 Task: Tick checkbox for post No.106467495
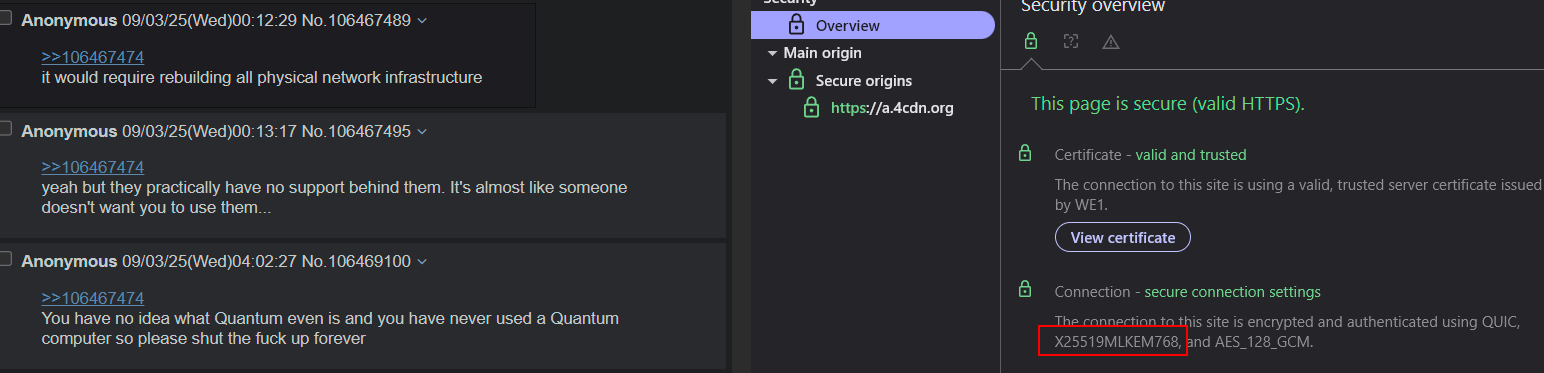(5, 129)
